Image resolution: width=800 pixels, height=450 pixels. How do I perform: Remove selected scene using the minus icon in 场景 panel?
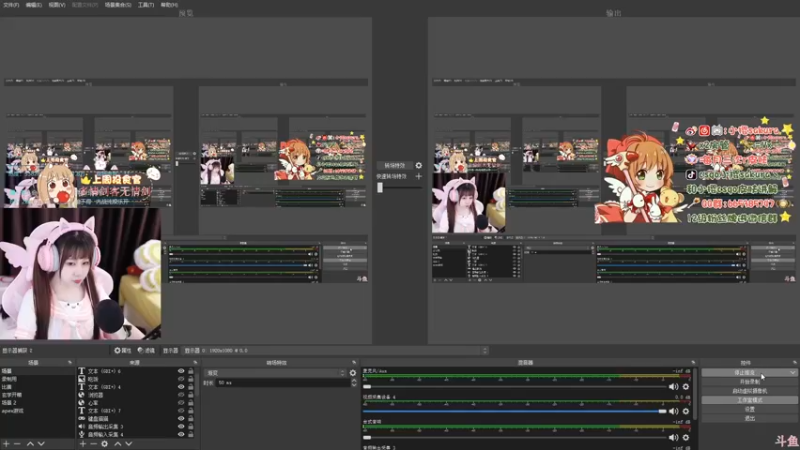click(17, 444)
